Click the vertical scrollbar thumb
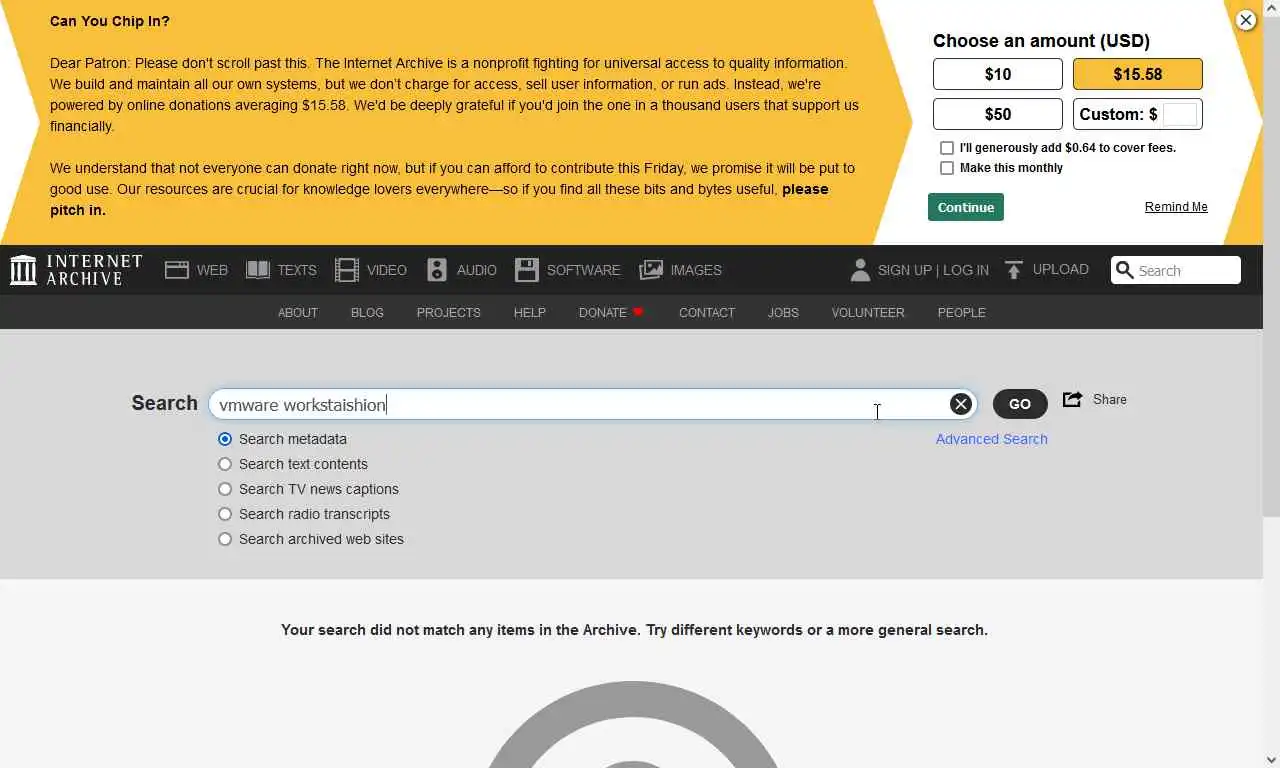1280x768 pixels. click(1272, 266)
